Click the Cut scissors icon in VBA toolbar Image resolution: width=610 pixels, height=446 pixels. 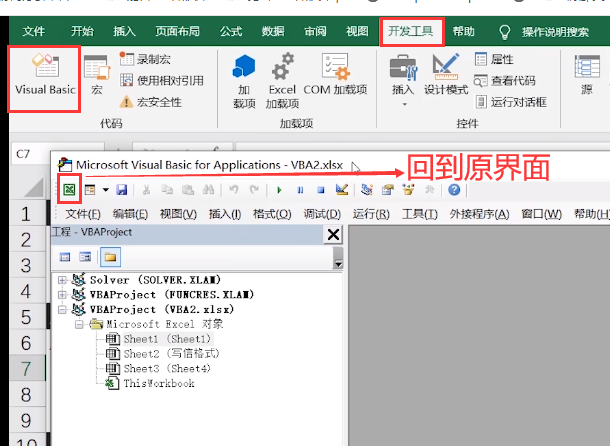[146, 190]
